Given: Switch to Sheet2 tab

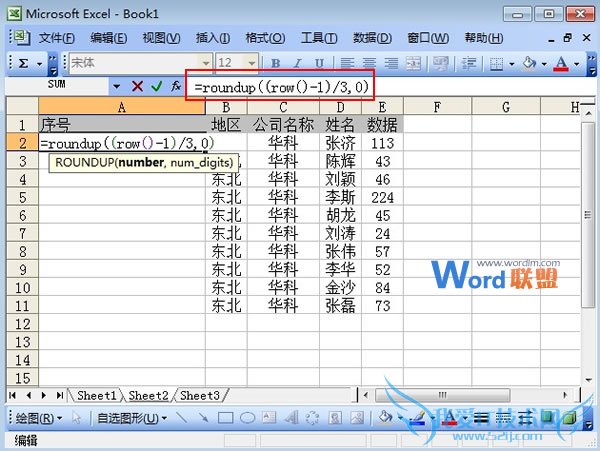Looking at the screenshot, I should tap(148, 395).
